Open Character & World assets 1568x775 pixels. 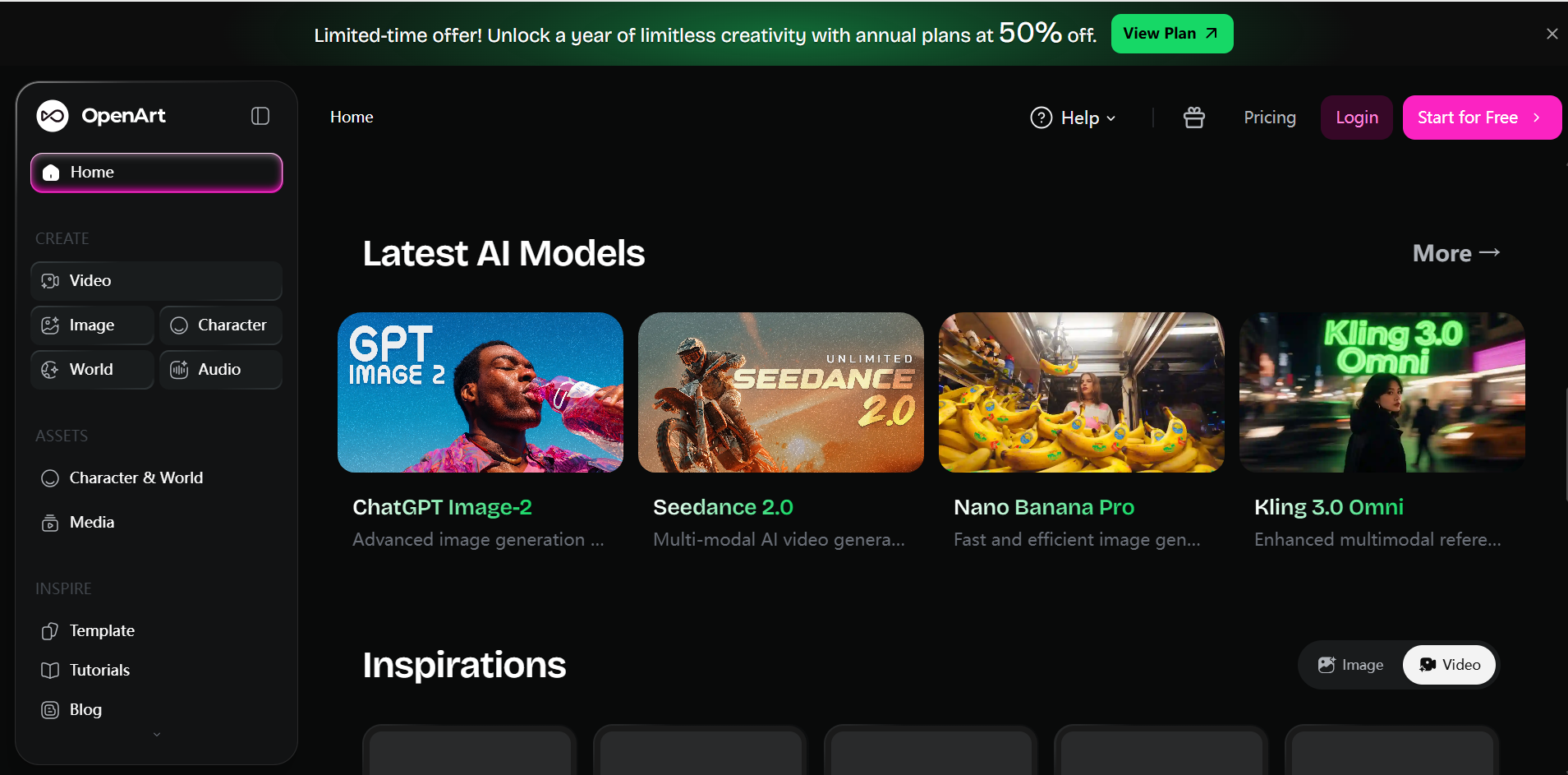(157, 478)
